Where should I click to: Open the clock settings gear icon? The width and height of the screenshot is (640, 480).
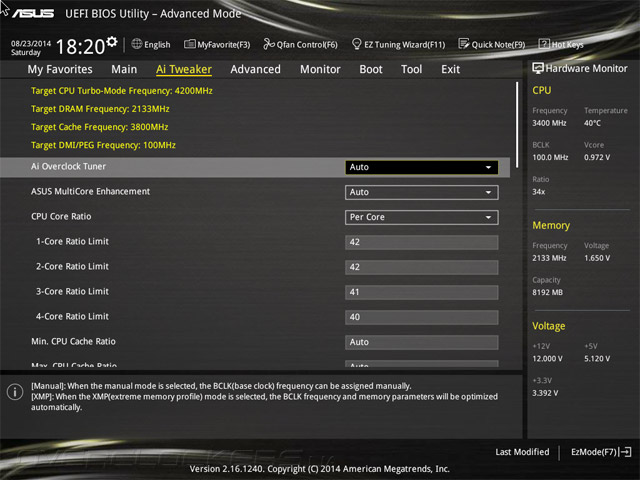click(112, 42)
